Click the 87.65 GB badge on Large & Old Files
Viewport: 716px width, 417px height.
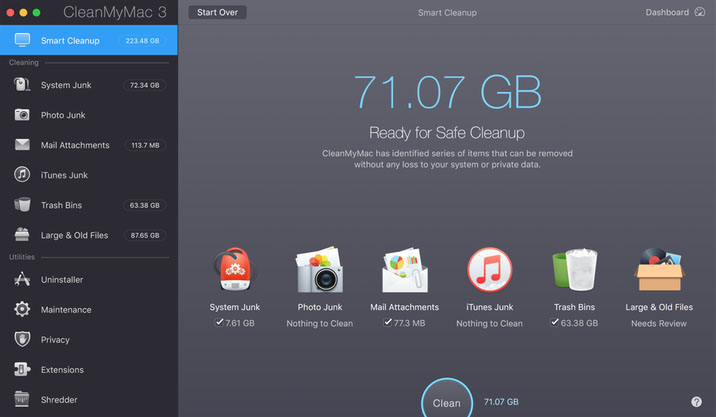point(145,235)
